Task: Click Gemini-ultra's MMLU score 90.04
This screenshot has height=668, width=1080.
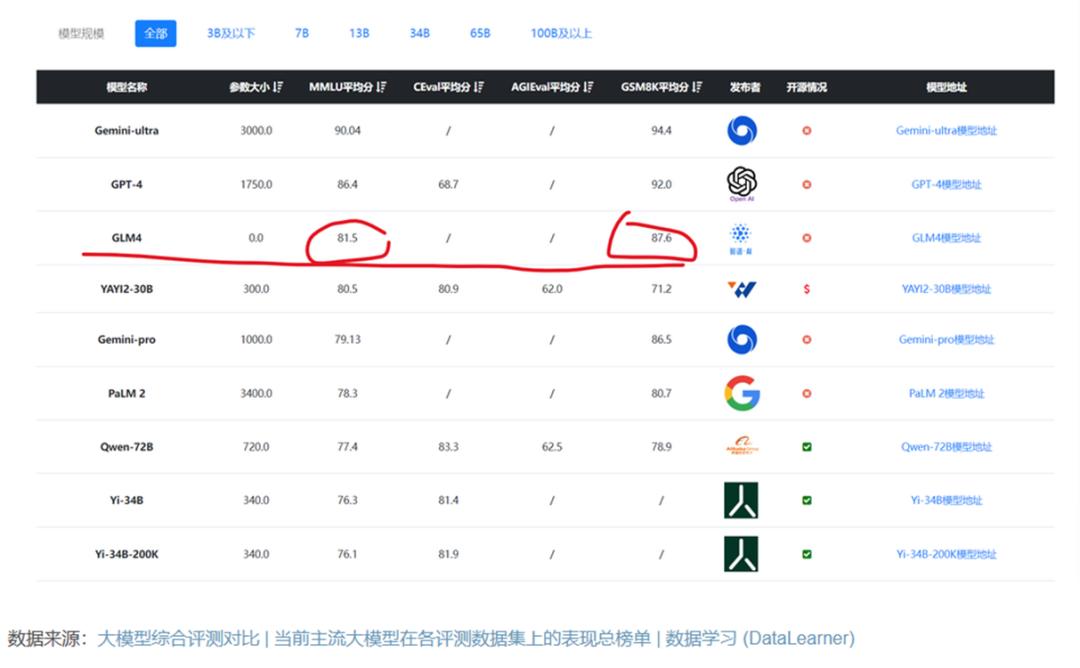Action: tap(347, 130)
